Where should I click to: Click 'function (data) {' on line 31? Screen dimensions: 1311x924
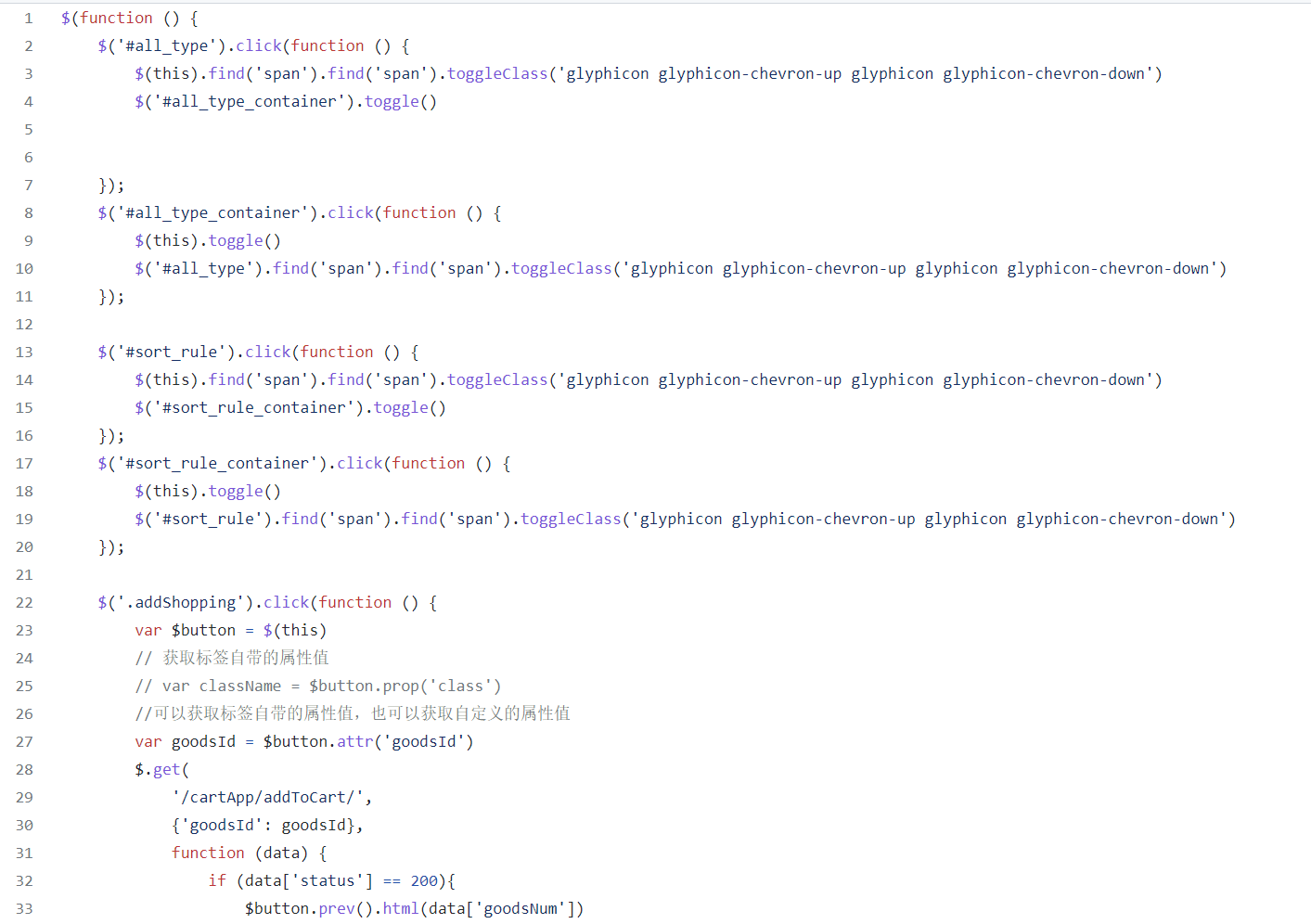pos(249,853)
